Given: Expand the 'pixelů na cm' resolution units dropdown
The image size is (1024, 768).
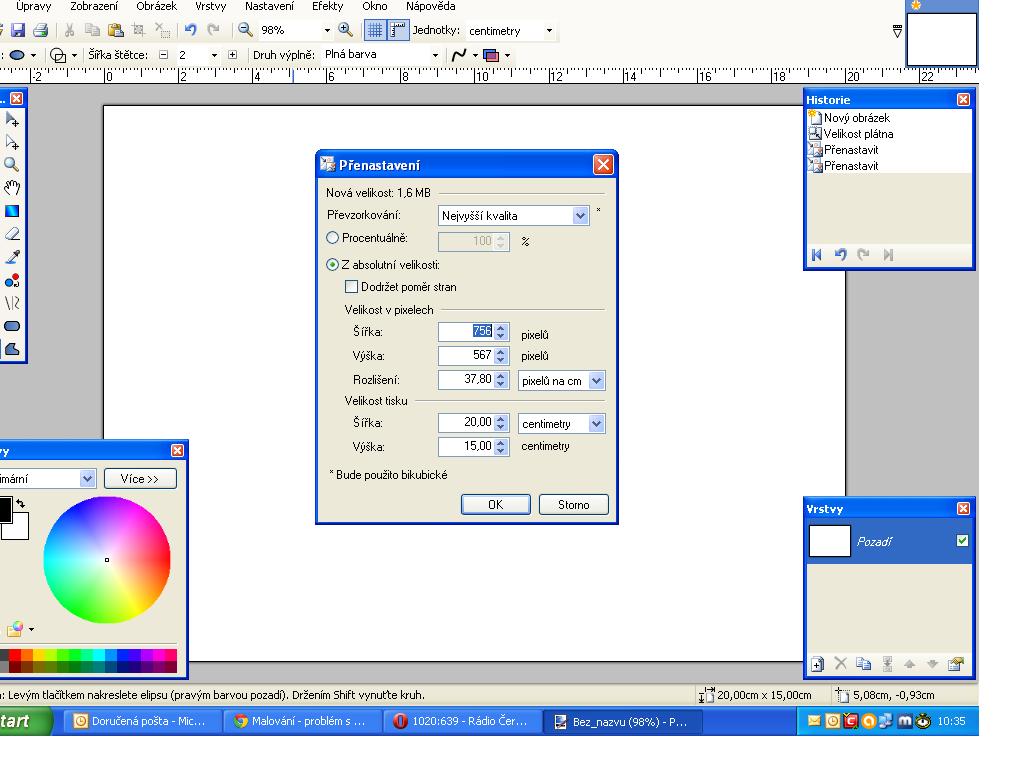Looking at the screenshot, I should tap(597, 380).
